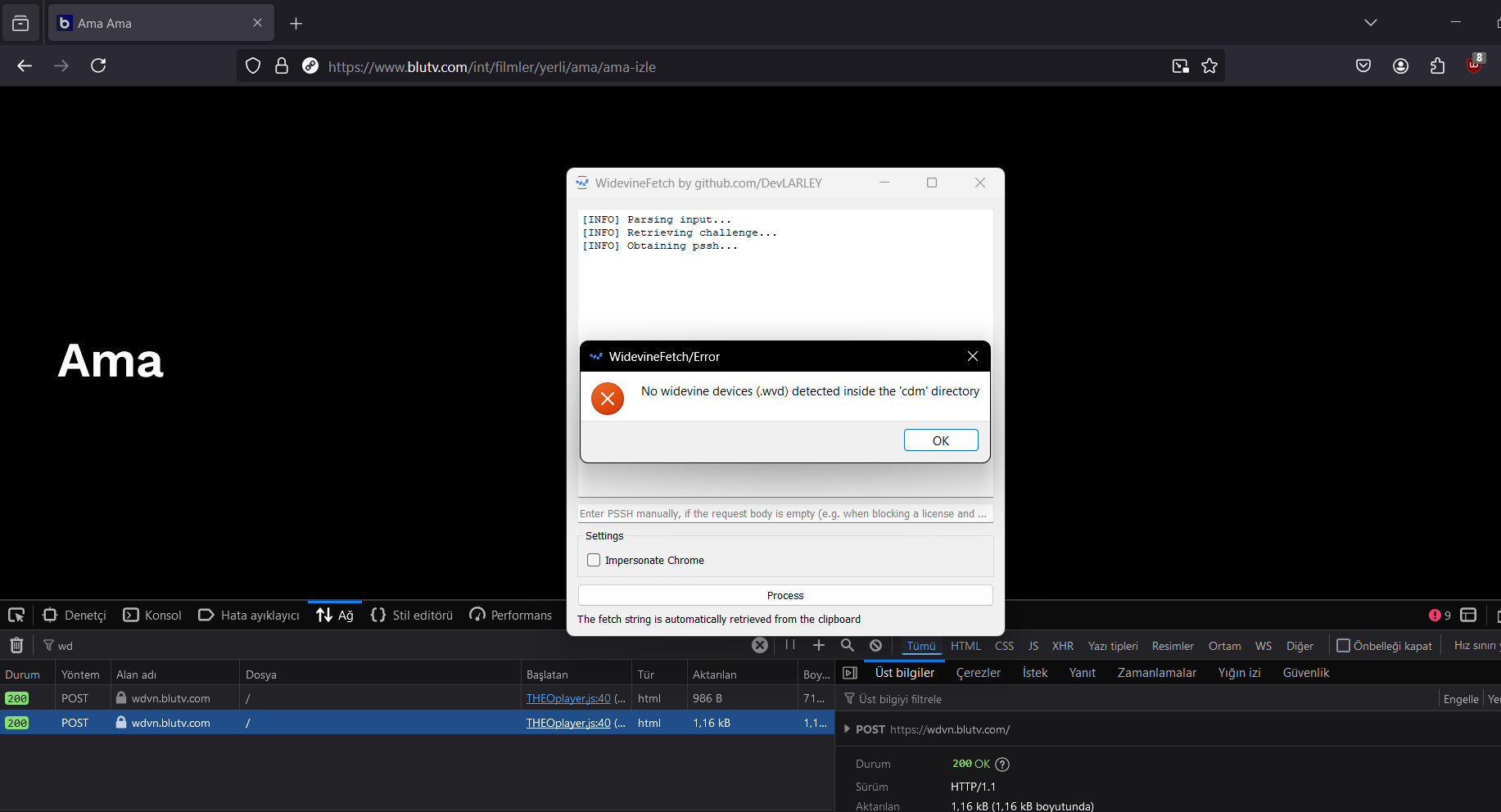Viewport: 1501px width, 812px height.
Task: Open the list all tabs chevron dropdown
Action: 1371,23
